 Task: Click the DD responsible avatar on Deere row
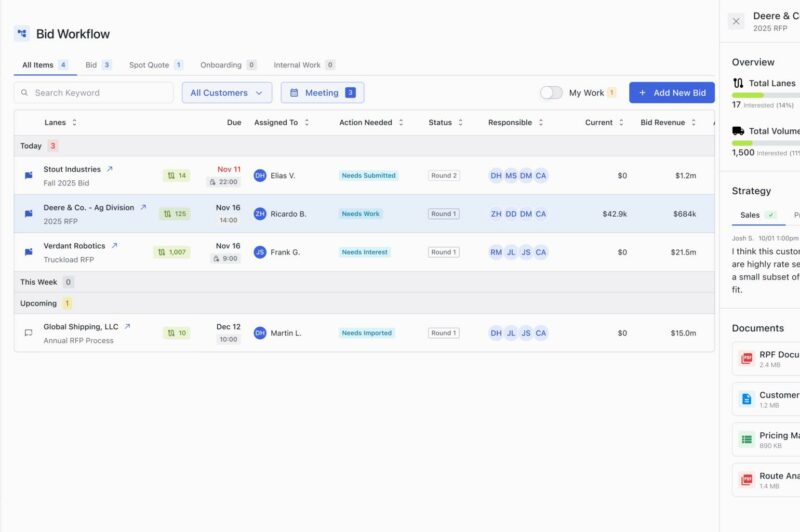pos(511,214)
